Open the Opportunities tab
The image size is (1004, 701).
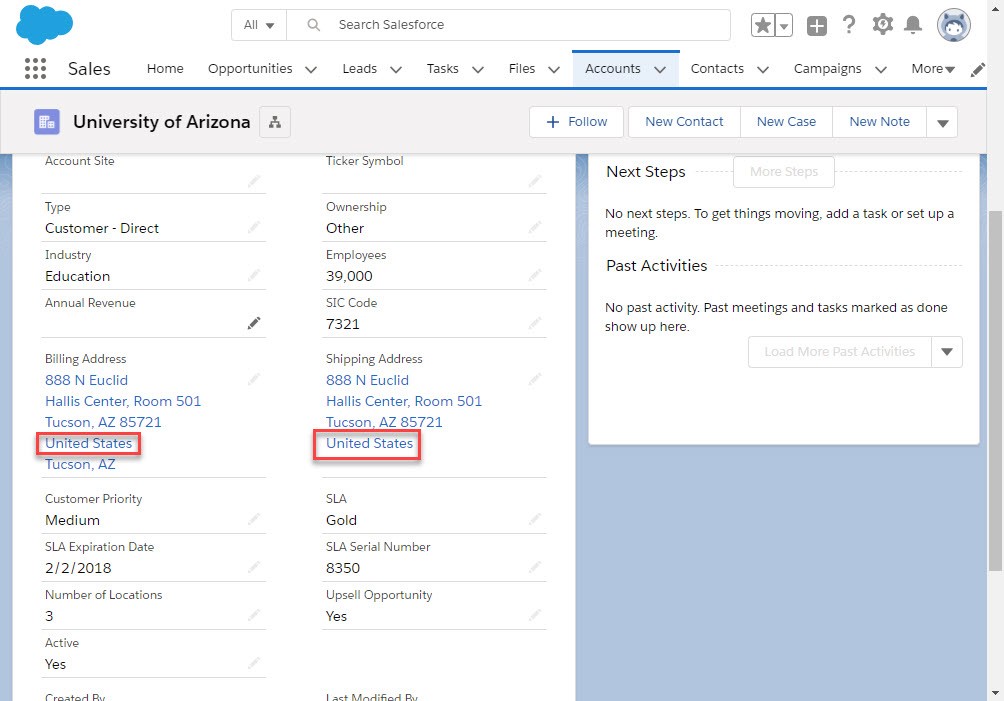tap(250, 68)
